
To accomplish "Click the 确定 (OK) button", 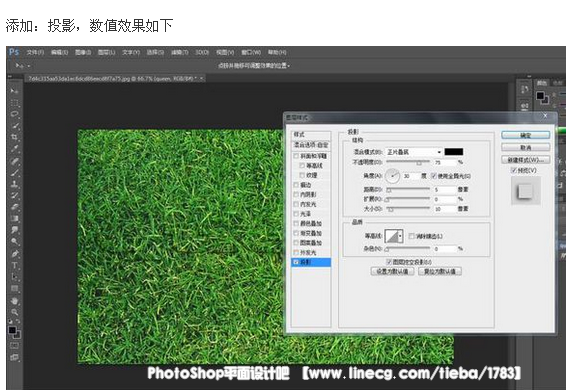I will [x=525, y=135].
